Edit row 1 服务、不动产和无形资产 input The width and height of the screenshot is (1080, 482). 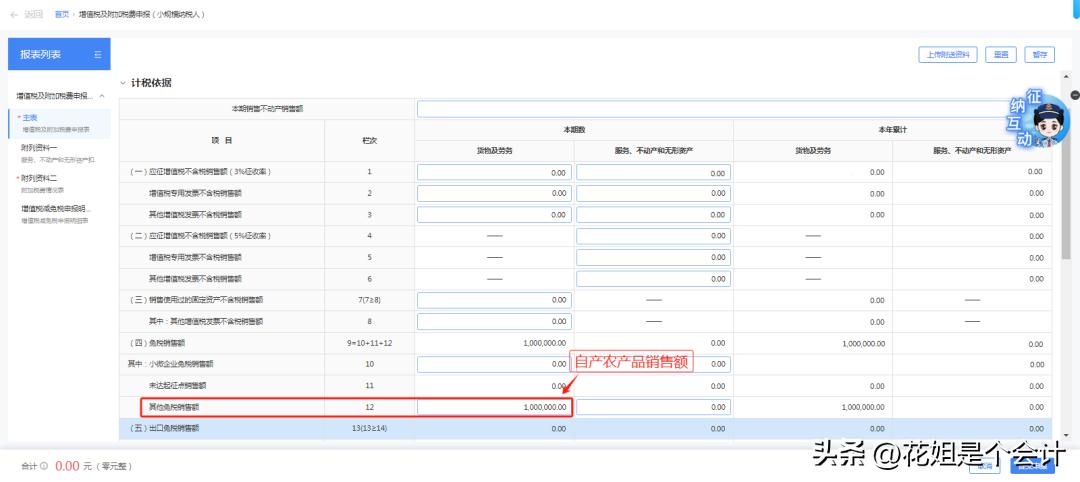[x=653, y=172]
